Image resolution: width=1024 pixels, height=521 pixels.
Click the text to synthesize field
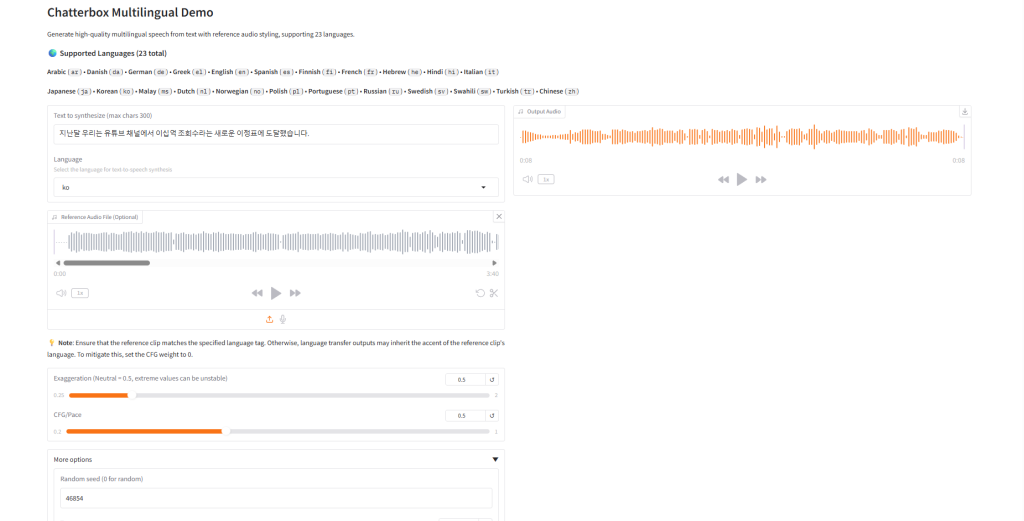point(275,133)
